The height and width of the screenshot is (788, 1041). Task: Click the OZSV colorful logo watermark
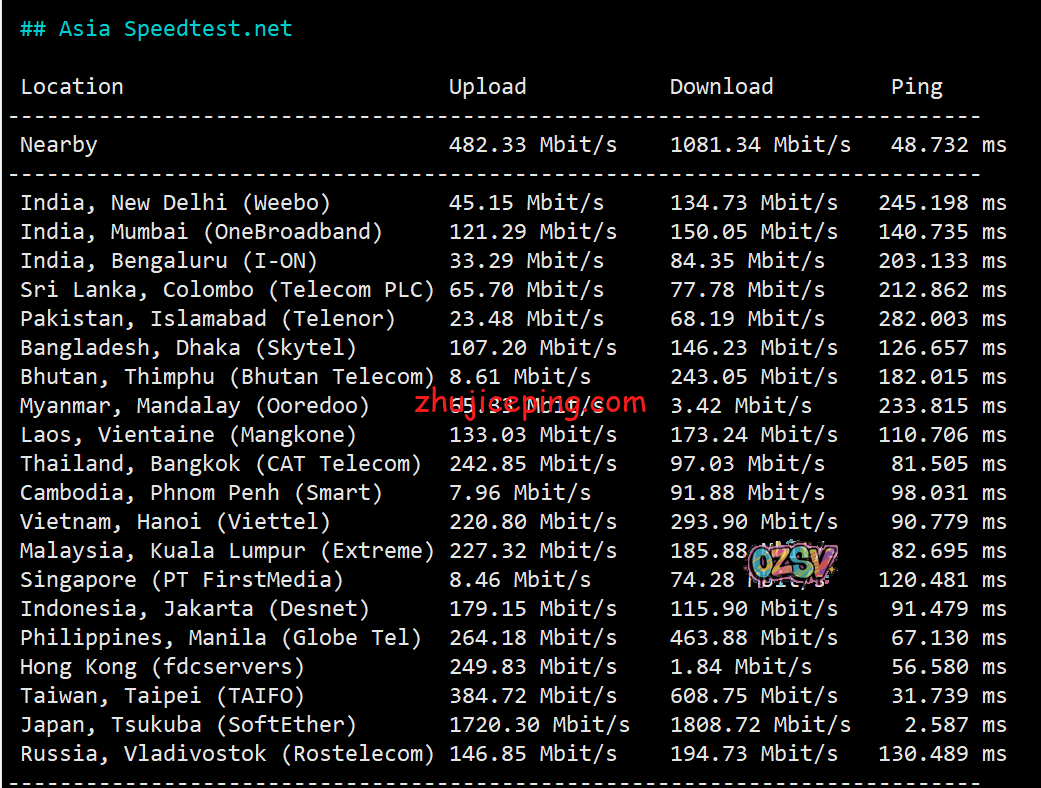click(x=791, y=566)
